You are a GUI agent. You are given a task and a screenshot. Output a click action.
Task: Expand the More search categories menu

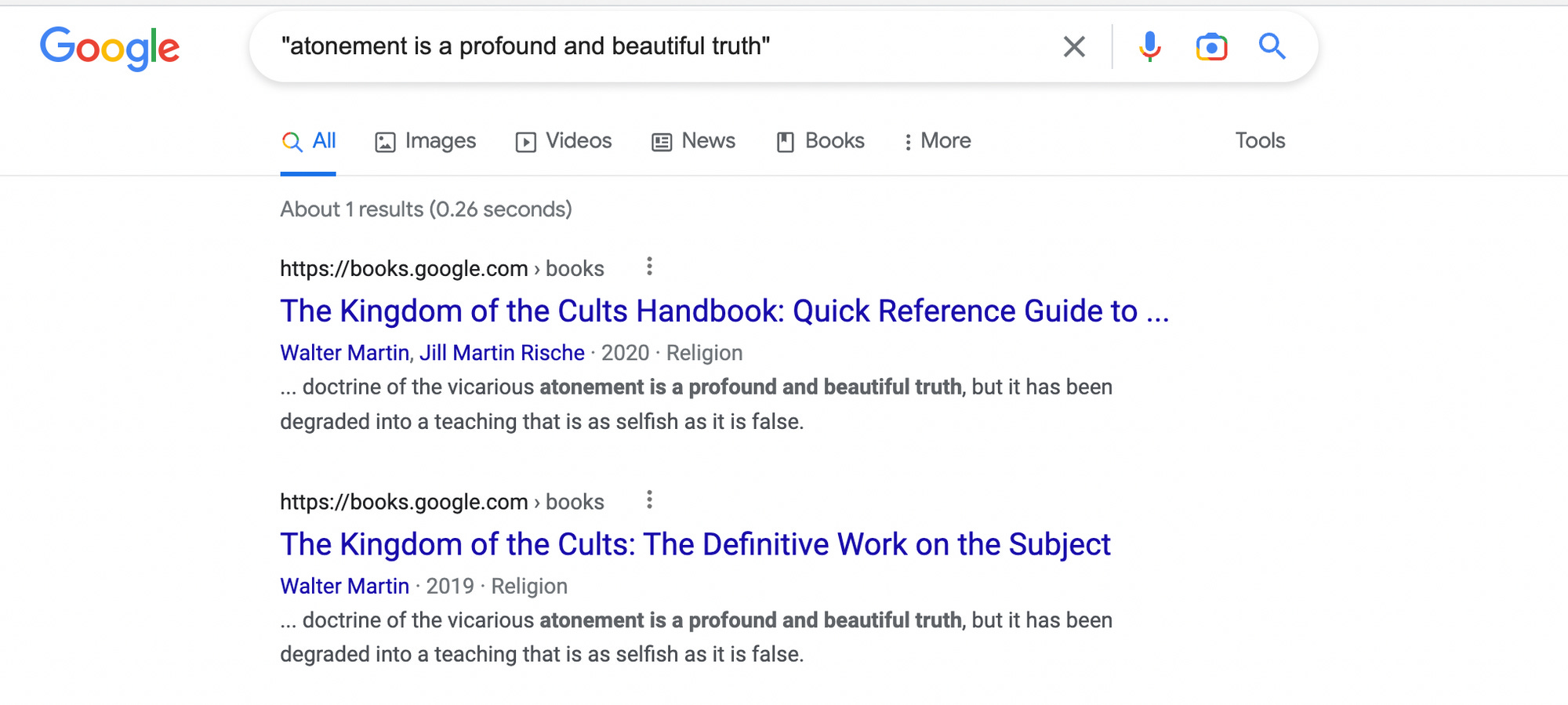937,141
